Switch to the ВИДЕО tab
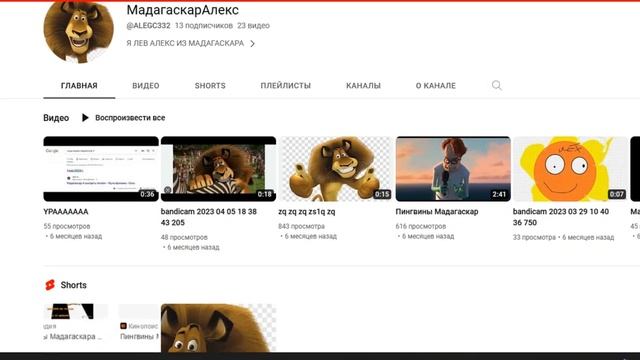The width and height of the screenshot is (640, 360). click(x=146, y=86)
